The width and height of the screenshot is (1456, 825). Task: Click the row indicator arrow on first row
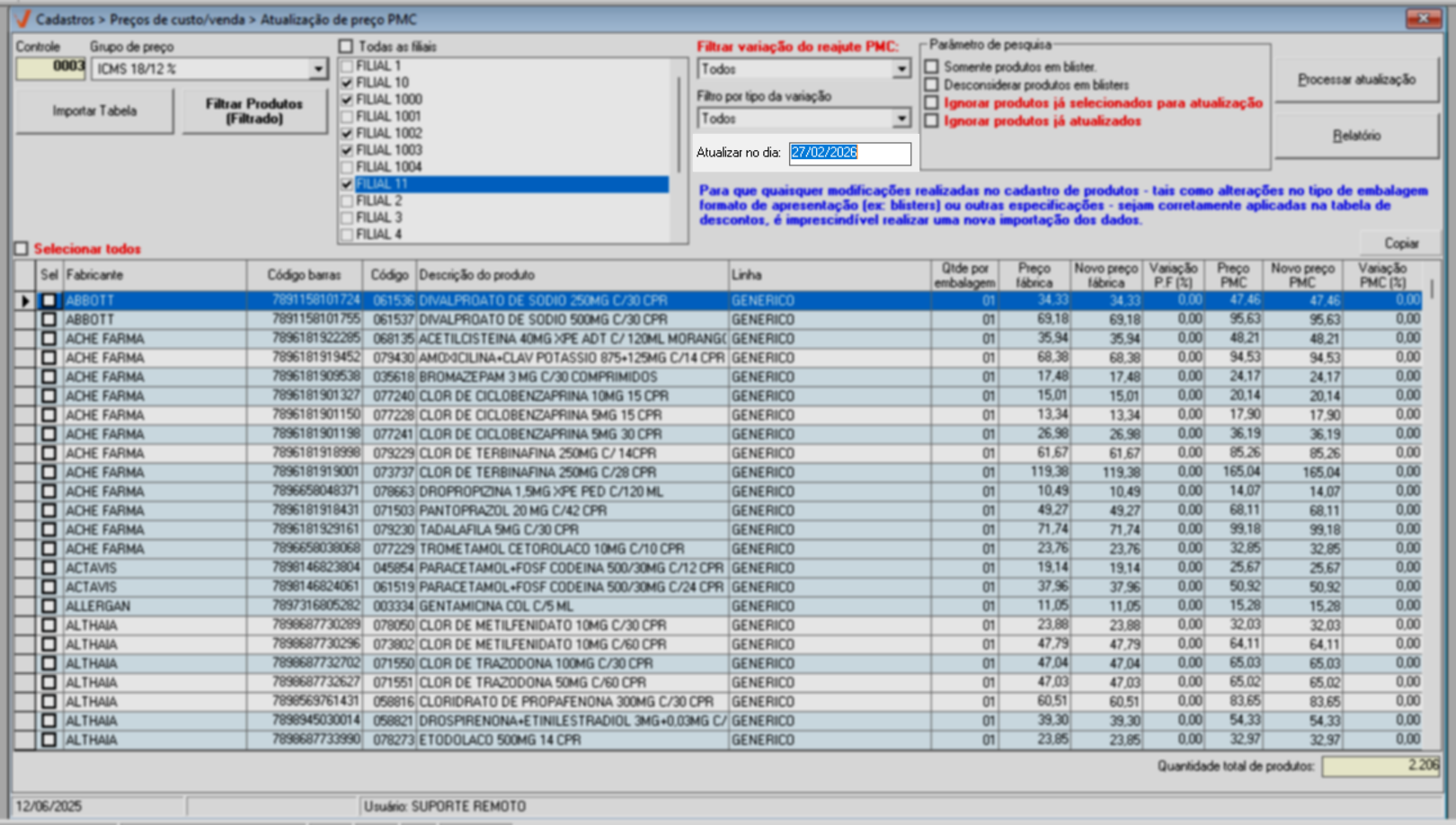point(25,301)
